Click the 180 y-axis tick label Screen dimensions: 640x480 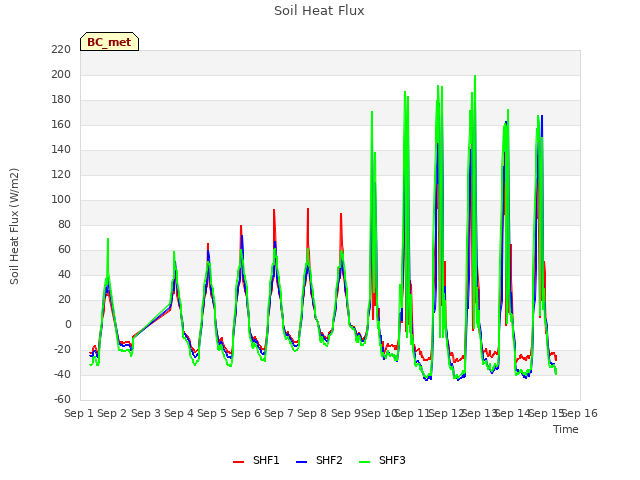point(61,100)
